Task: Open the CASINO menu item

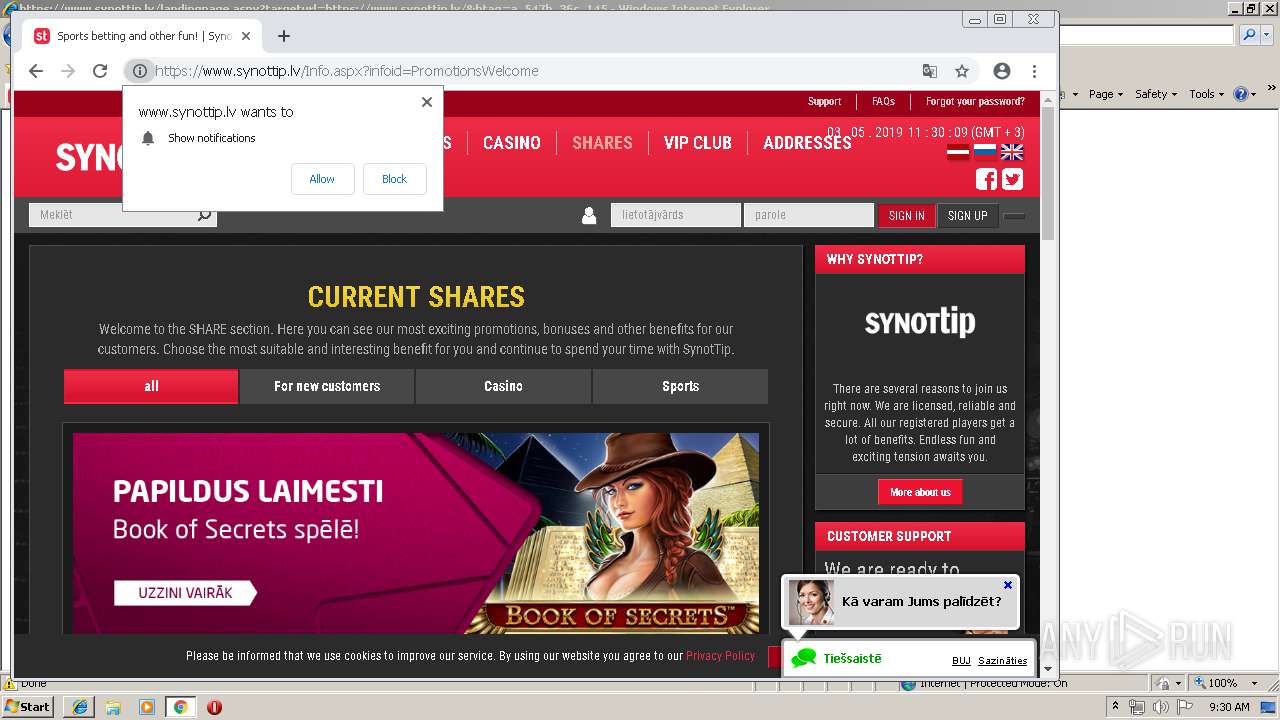Action: (x=511, y=143)
